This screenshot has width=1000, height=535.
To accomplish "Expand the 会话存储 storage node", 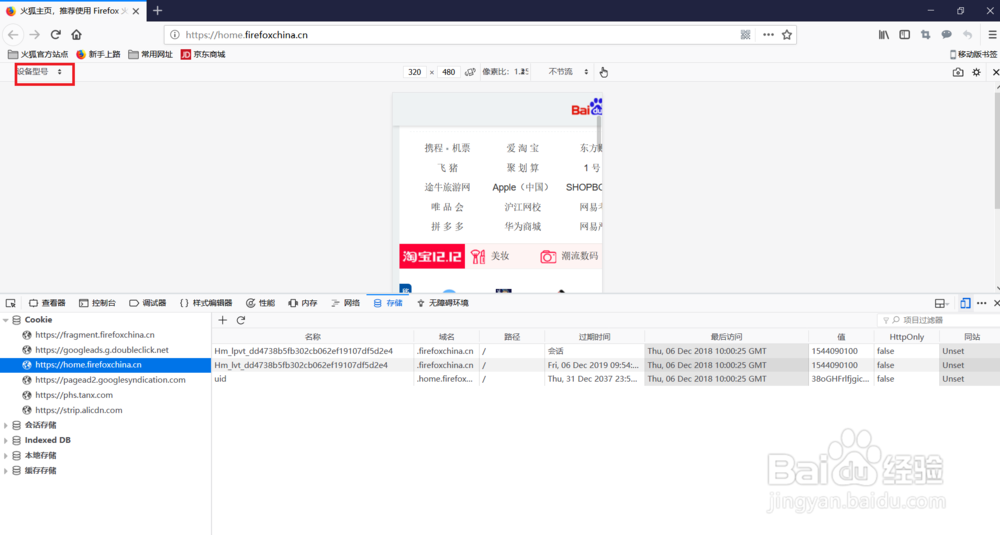I will tap(6, 425).
